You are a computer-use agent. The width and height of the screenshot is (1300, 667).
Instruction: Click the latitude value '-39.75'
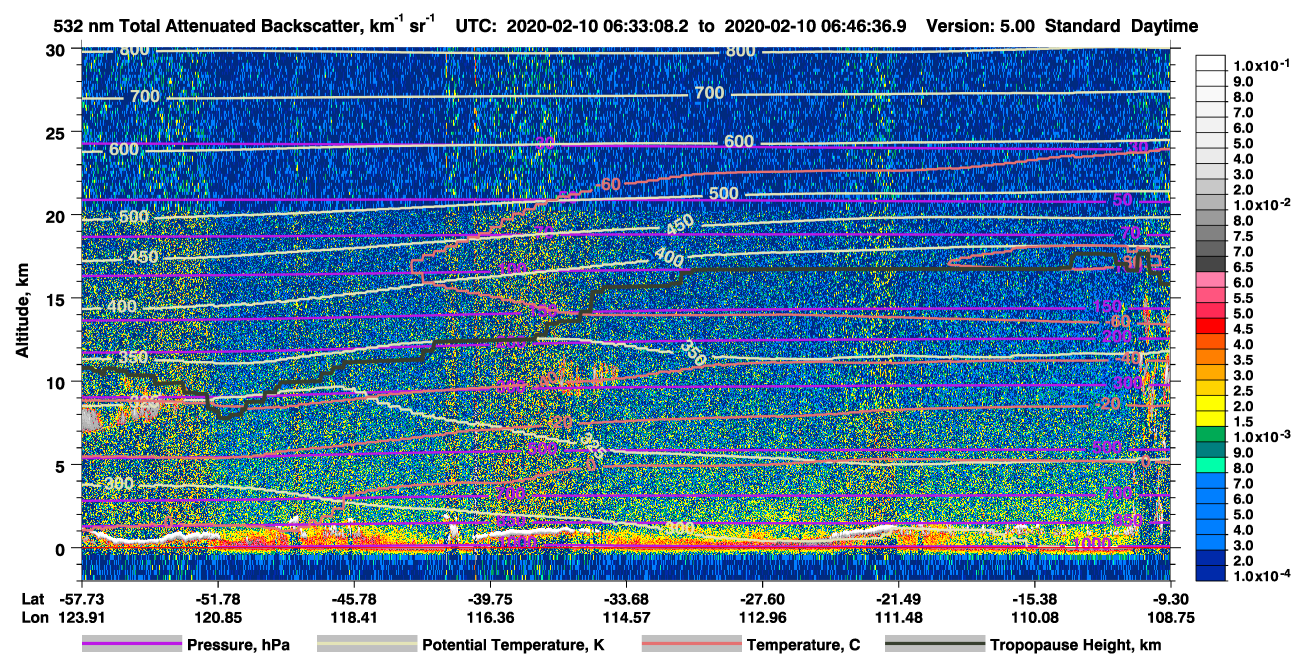(x=490, y=598)
